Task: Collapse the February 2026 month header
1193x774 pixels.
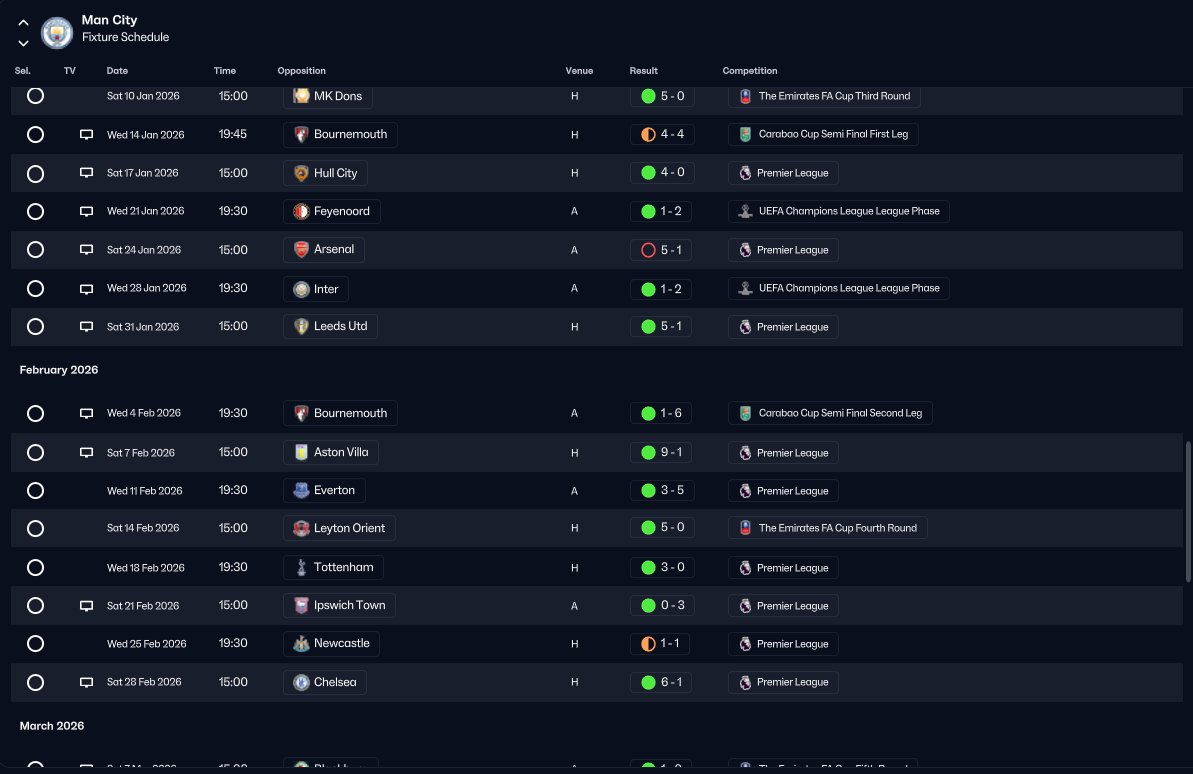Action: point(59,370)
